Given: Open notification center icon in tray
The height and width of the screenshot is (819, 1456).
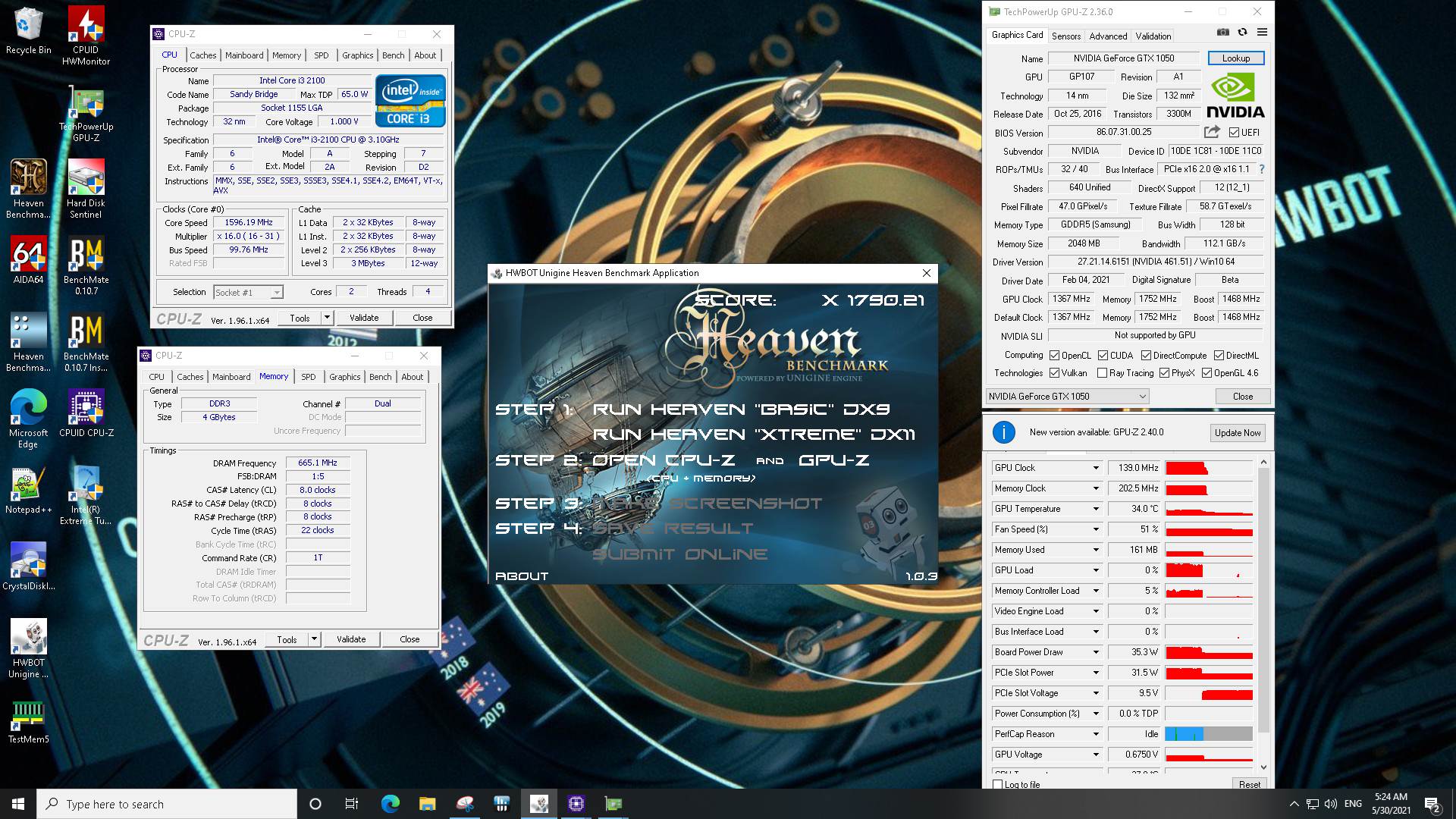Looking at the screenshot, I should click(x=1432, y=804).
